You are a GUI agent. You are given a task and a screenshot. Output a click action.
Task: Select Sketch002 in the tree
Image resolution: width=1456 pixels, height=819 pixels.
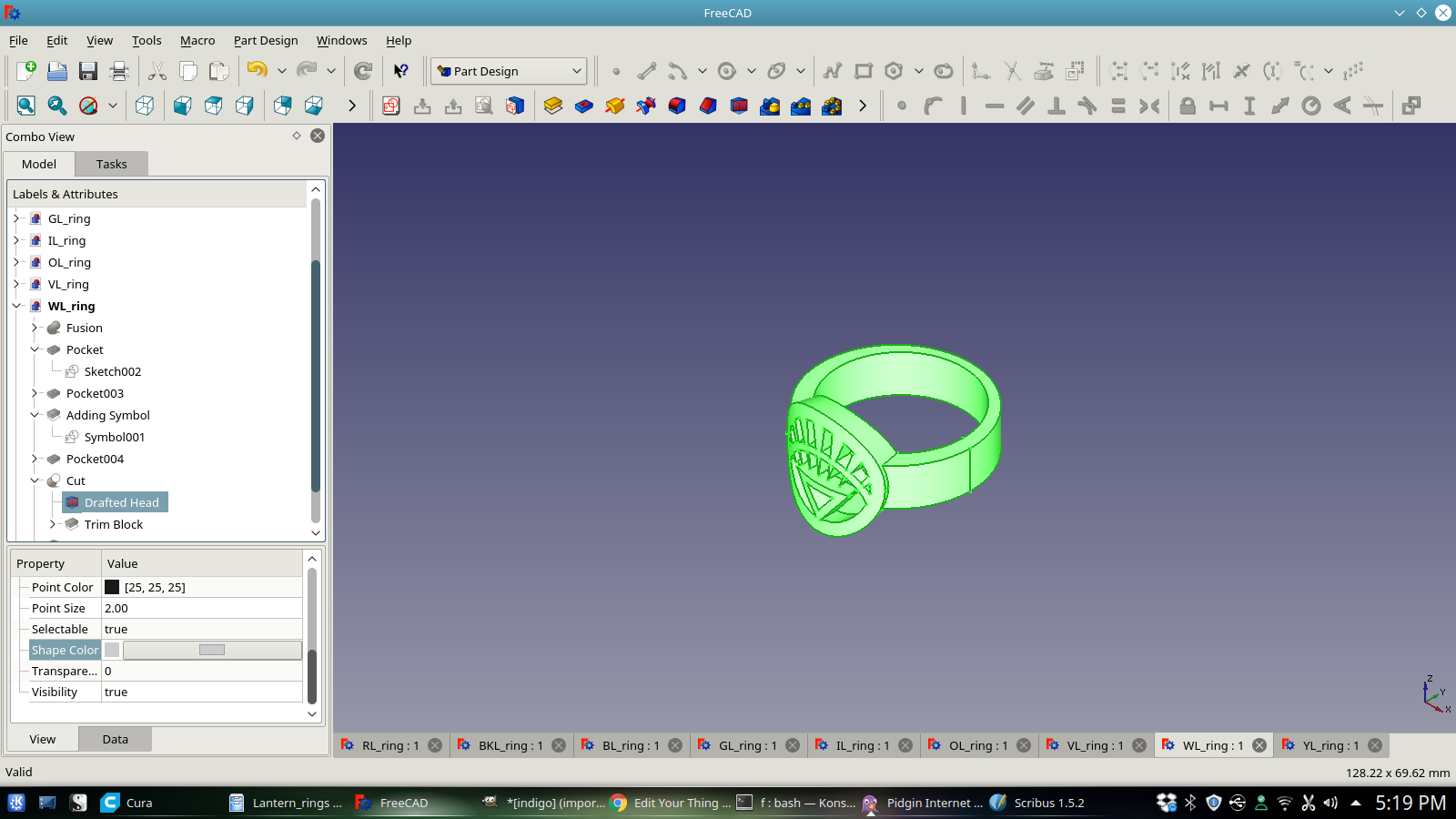(113, 371)
